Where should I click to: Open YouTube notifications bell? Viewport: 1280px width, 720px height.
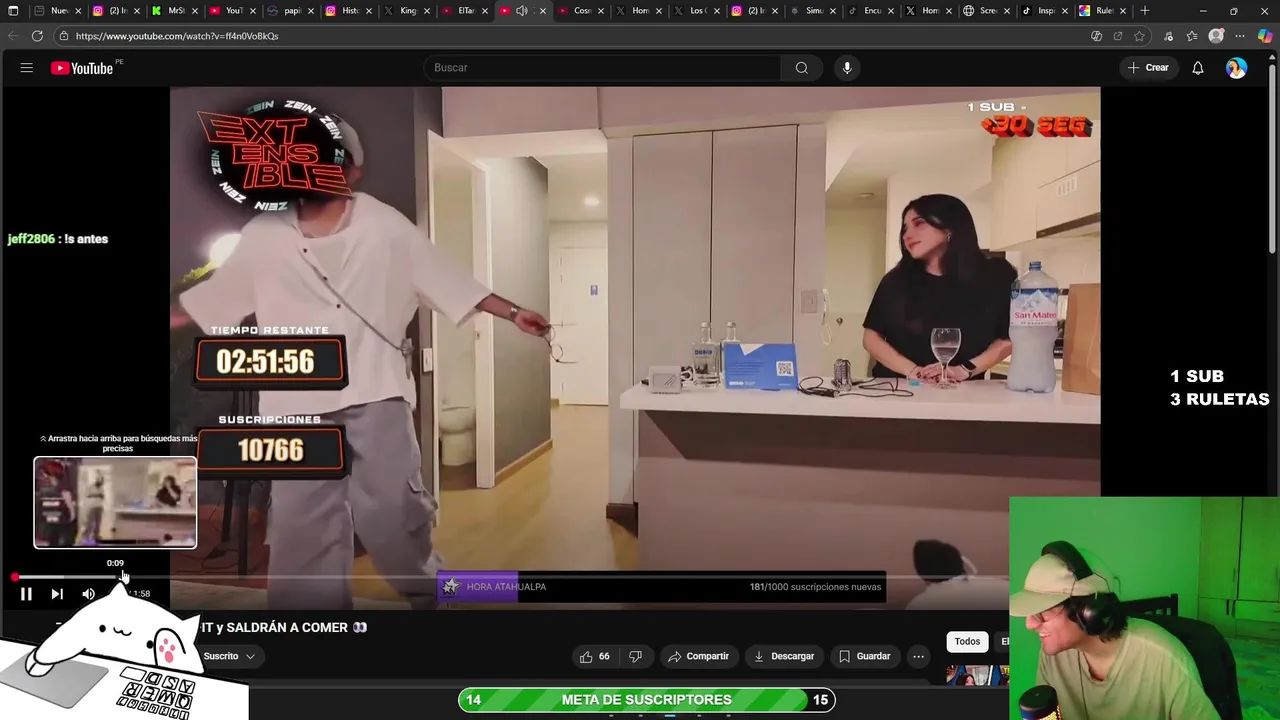pos(1197,68)
